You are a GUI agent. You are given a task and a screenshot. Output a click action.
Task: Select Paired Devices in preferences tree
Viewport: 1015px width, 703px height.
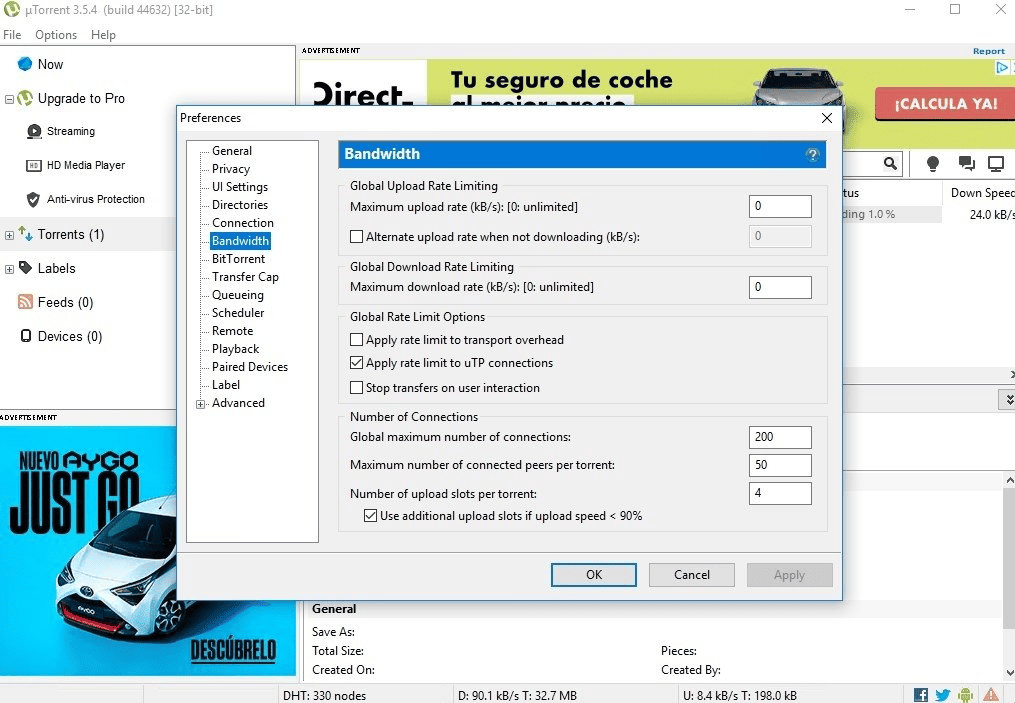[x=249, y=367]
